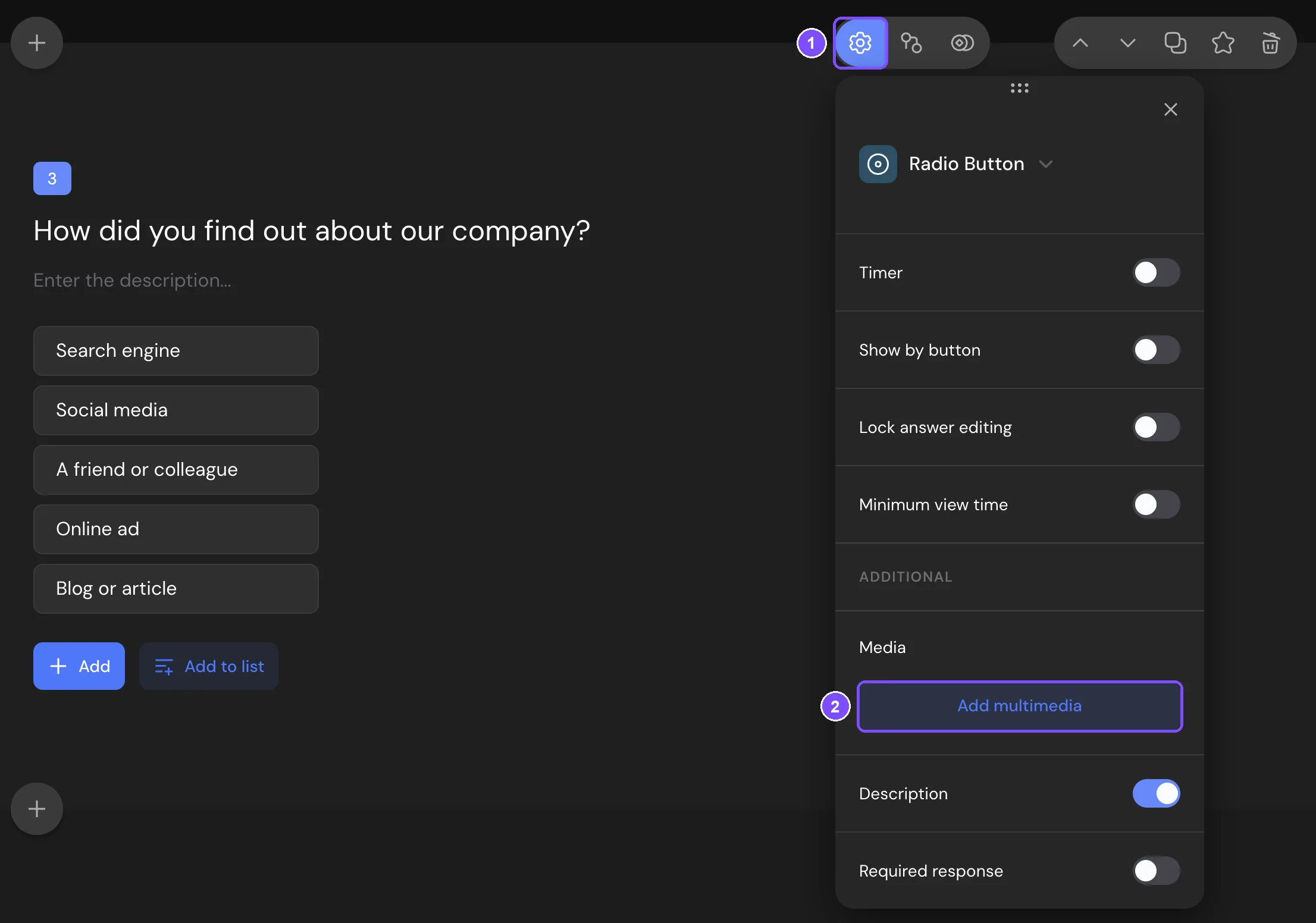Screen dimensions: 1316x923
Task: Disable the Description toggle
Action: (x=1156, y=793)
